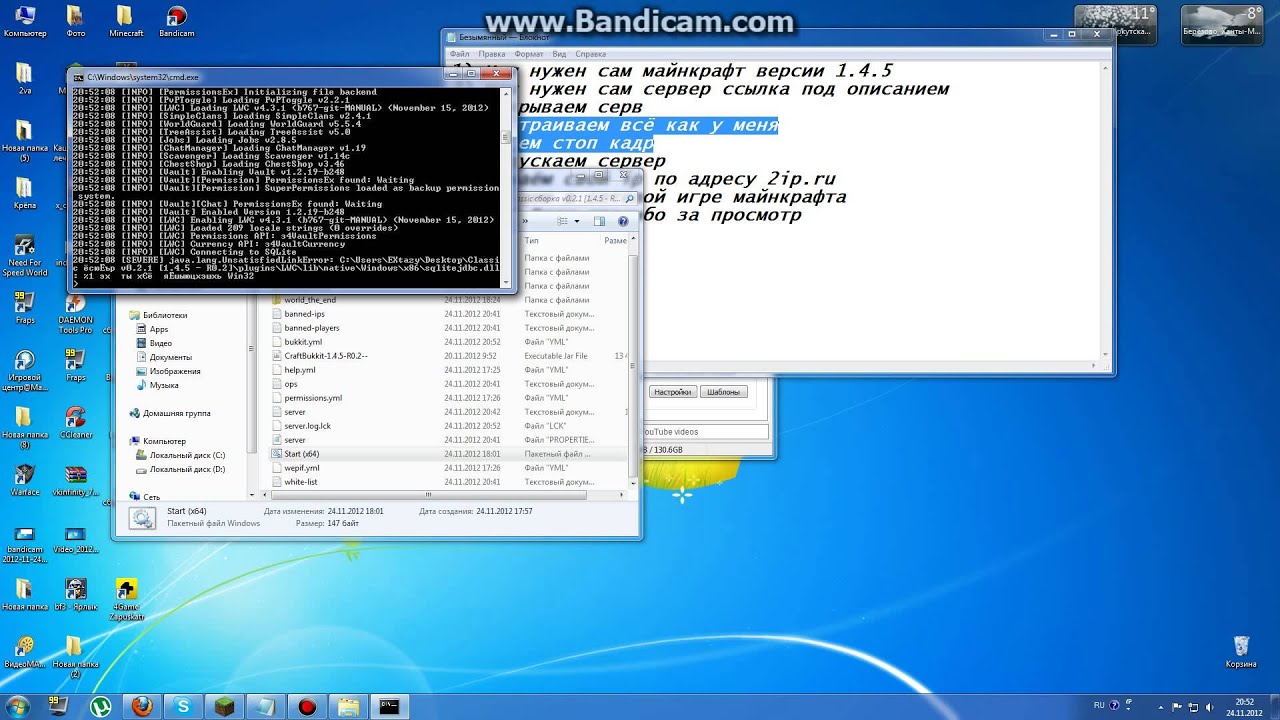The image size is (1280, 720).
Task: Select the white-list file
Action: tap(448, 482)
